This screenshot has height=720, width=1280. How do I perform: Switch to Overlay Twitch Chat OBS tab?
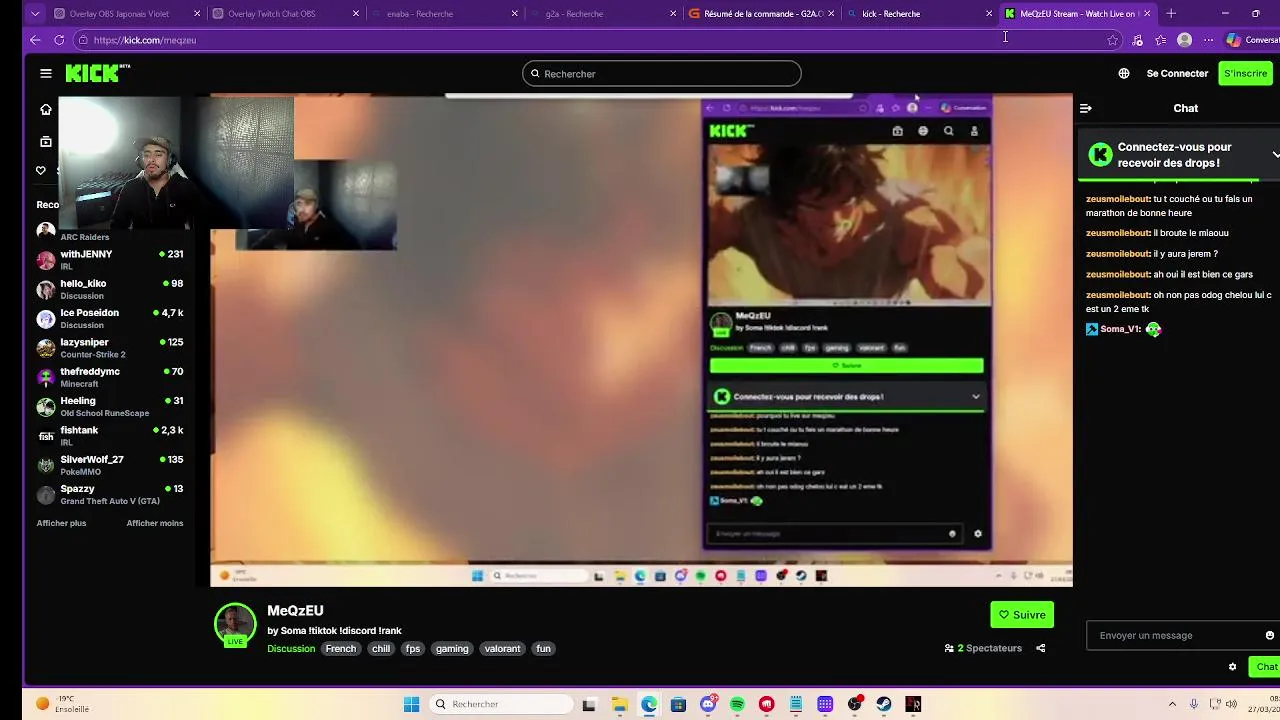286,14
